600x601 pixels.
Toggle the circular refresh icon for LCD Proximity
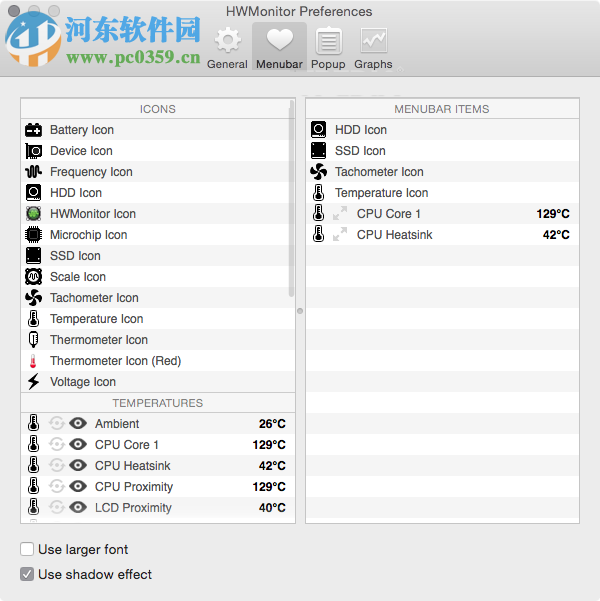pyautogui.click(x=57, y=507)
